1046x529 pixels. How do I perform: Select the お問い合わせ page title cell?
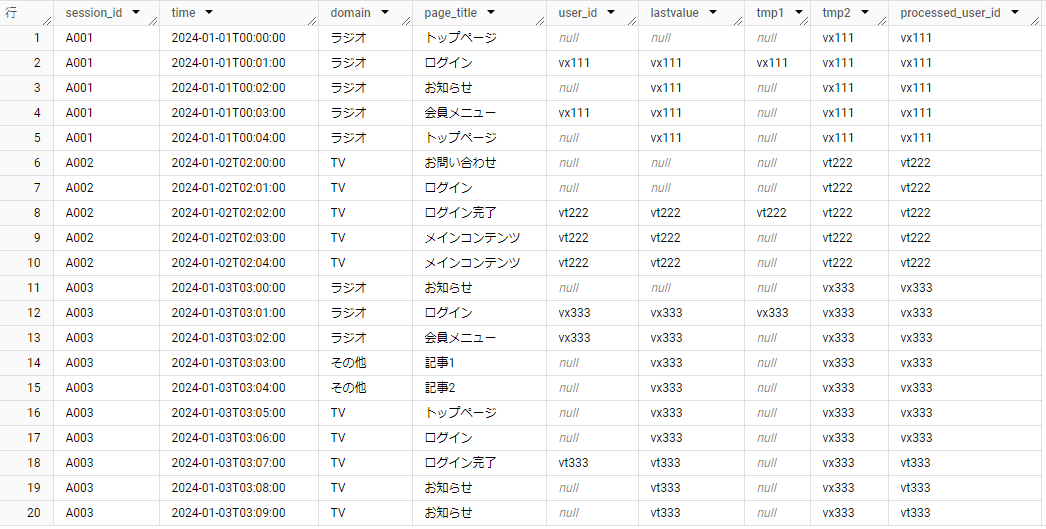click(x=460, y=163)
